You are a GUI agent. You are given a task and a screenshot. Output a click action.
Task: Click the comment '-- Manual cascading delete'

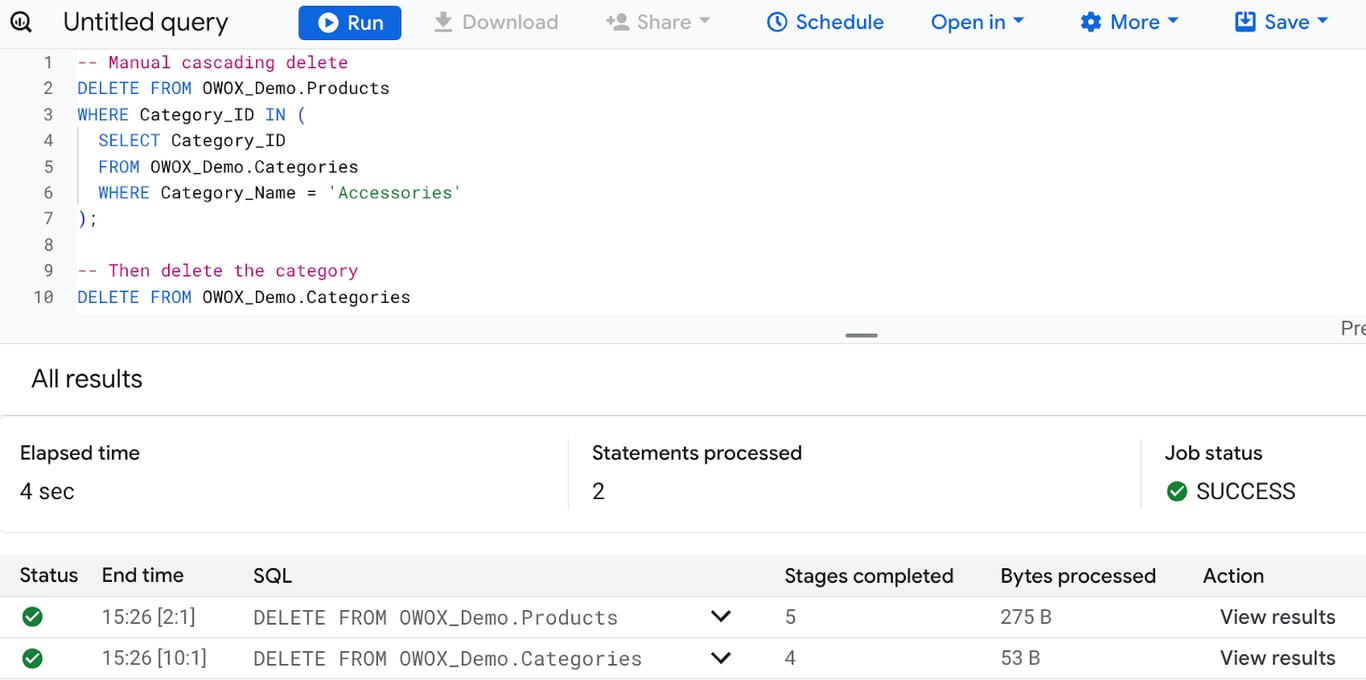(x=213, y=62)
